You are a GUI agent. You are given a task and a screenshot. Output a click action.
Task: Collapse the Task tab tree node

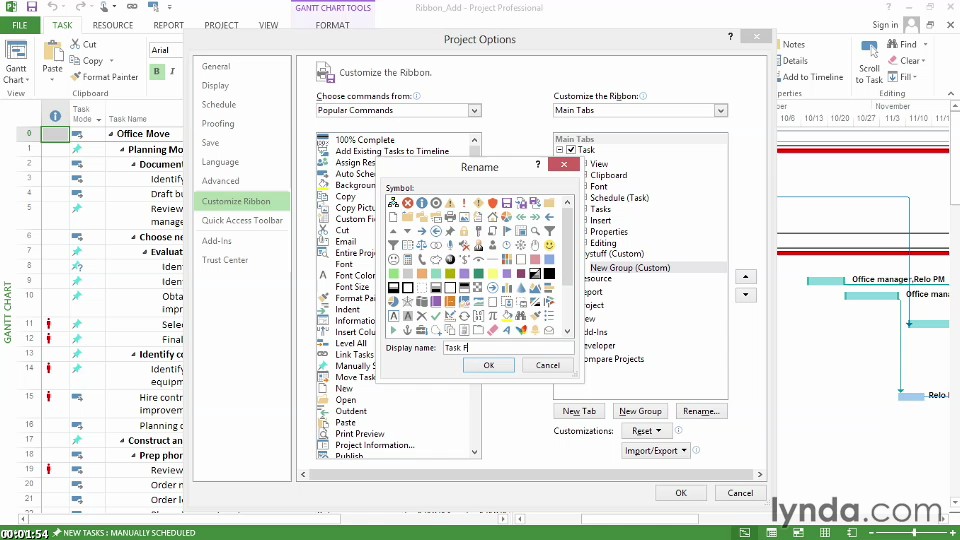[560, 150]
